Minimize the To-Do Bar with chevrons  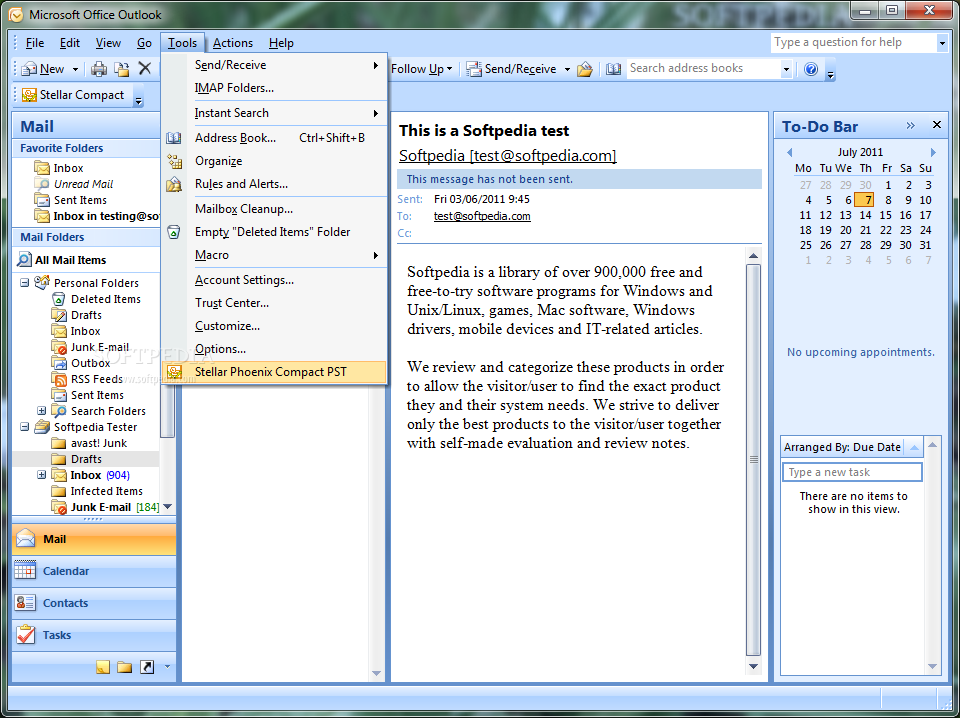910,125
